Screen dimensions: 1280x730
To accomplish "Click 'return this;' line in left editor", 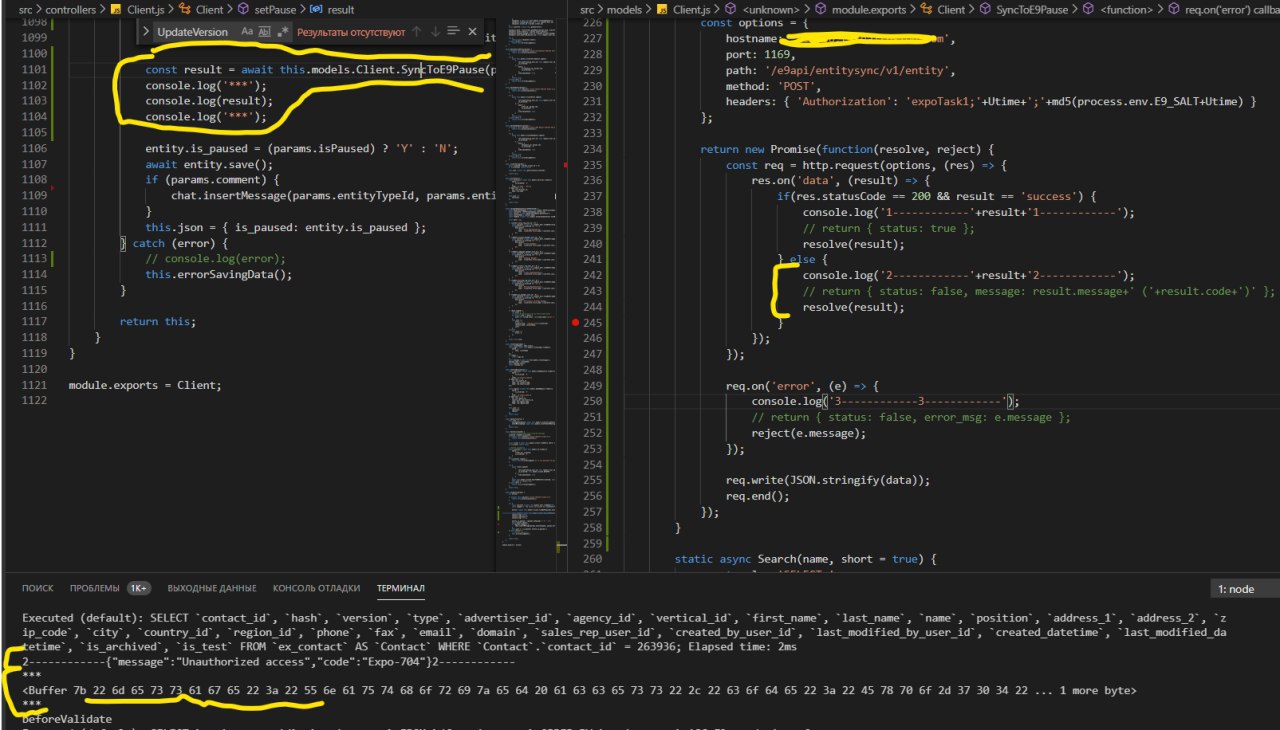I will click(x=158, y=321).
